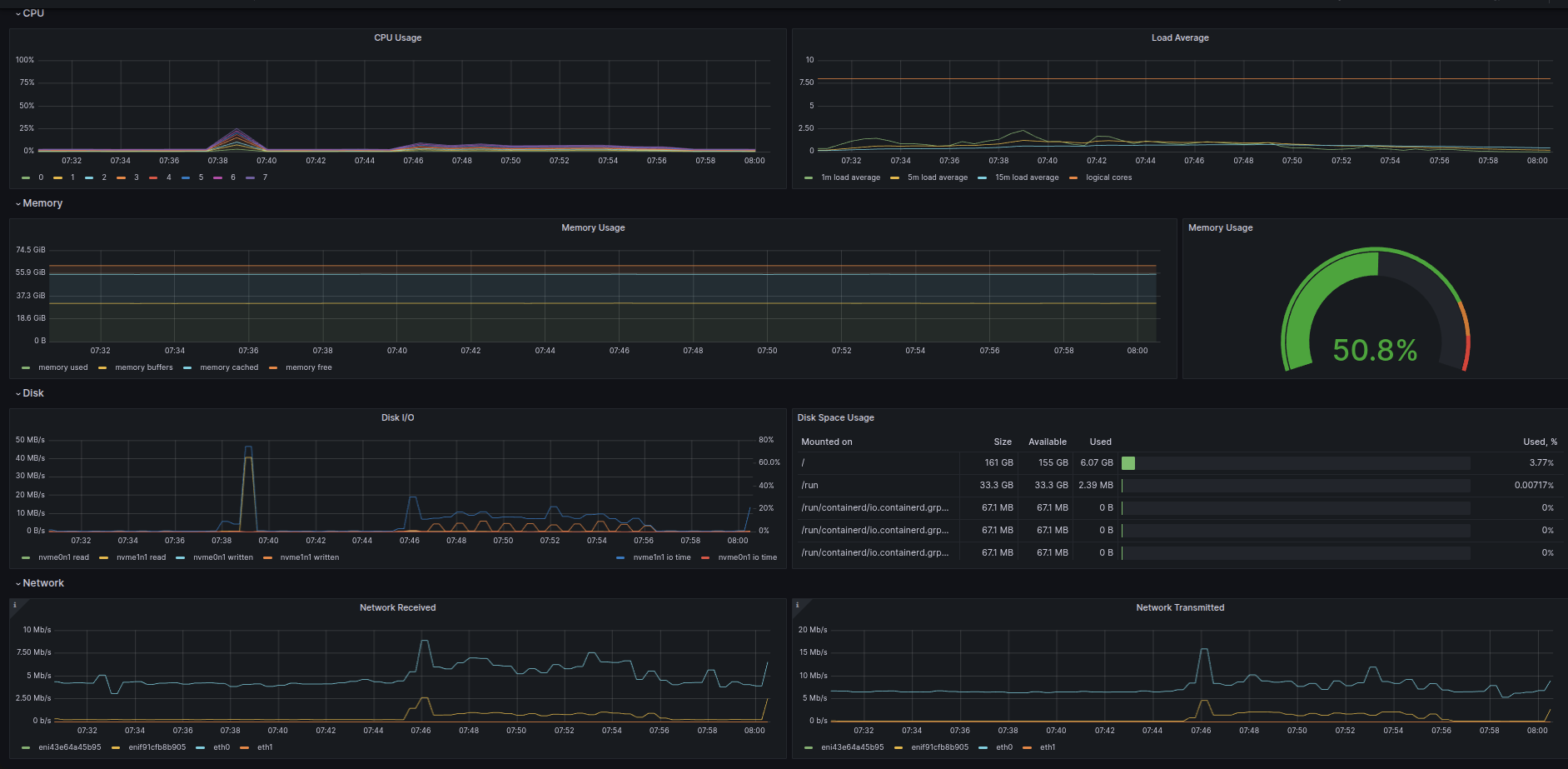Open the Load Average panel title menu
Screen dimensions: 1568x769
(1179, 37)
